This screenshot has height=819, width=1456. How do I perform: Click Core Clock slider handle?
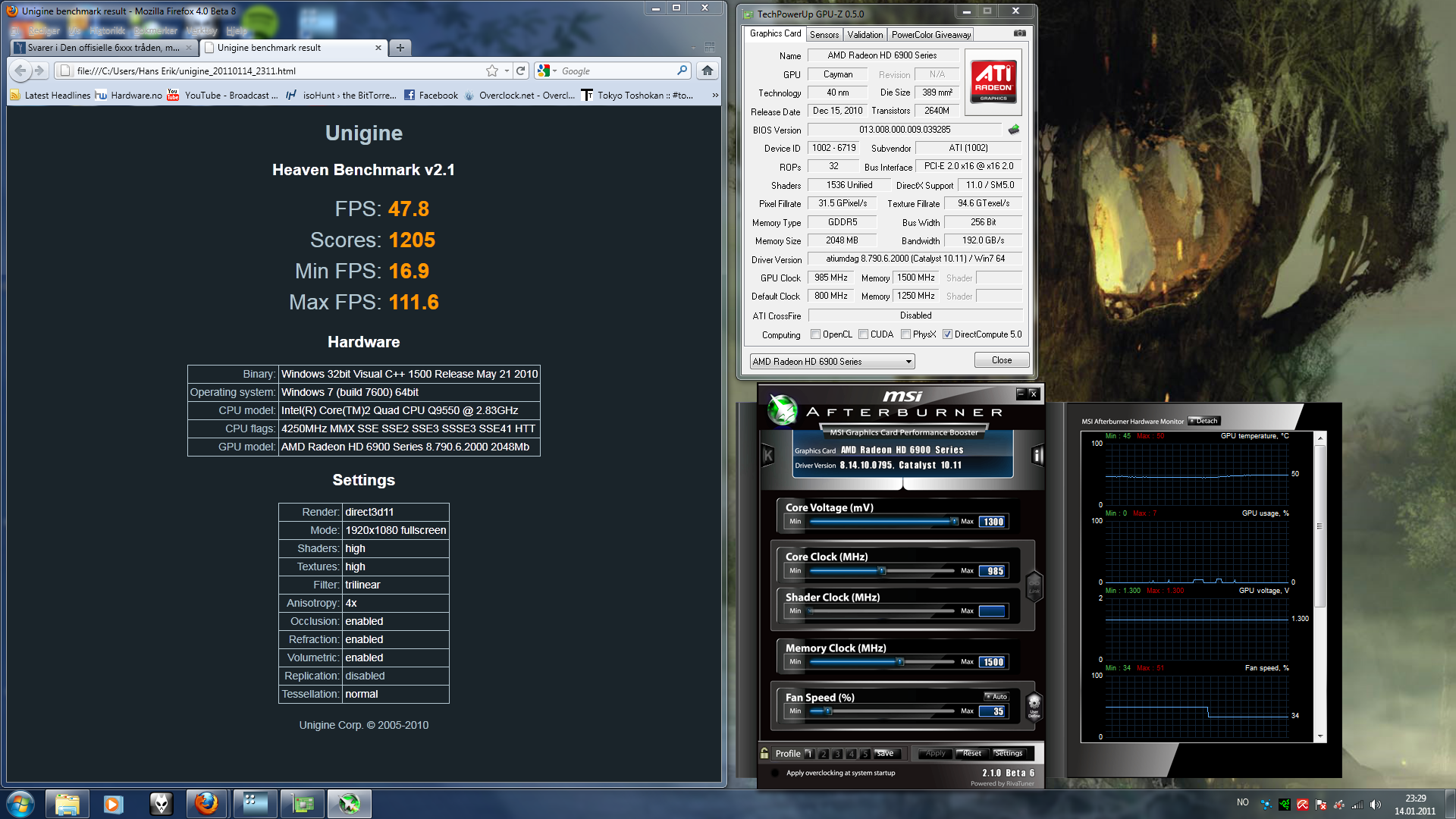click(x=881, y=570)
